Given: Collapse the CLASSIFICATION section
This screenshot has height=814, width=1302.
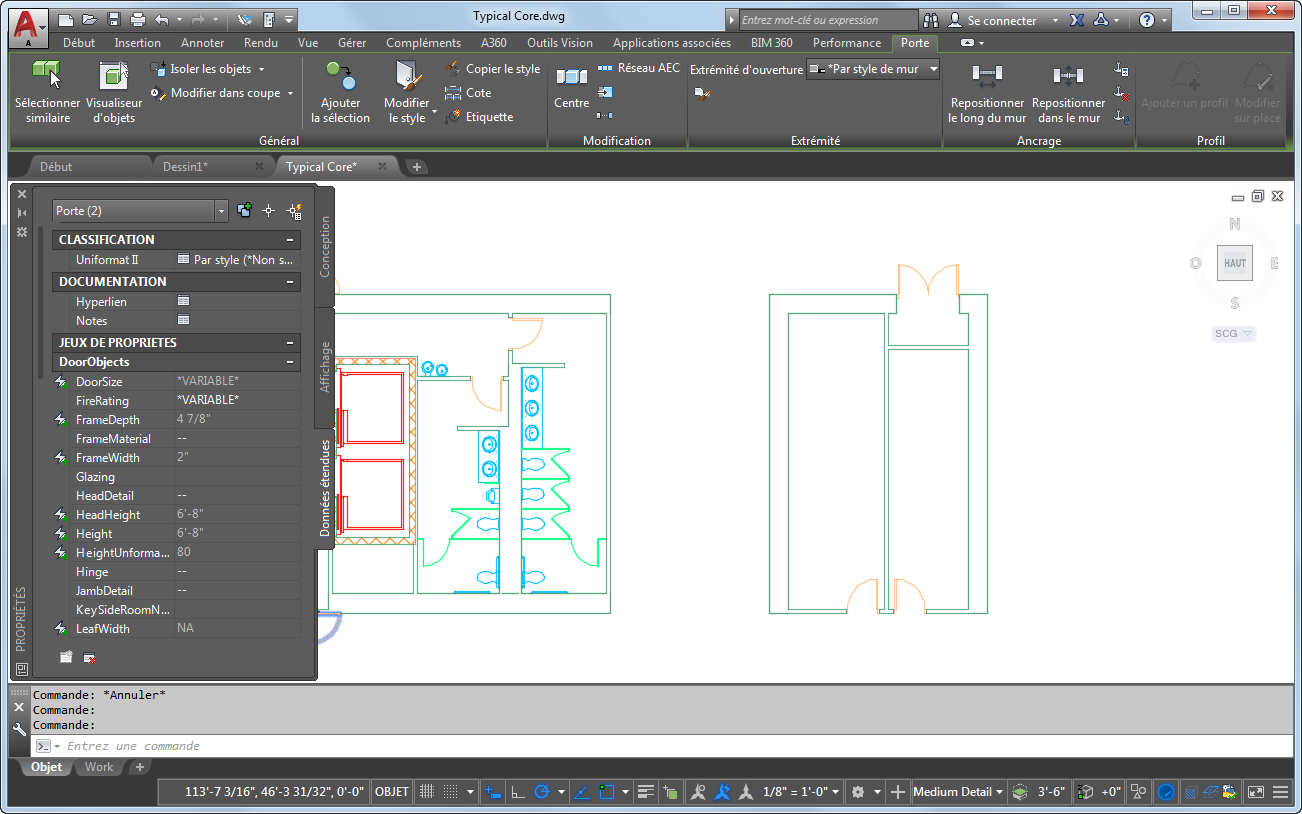Looking at the screenshot, I should click(290, 240).
